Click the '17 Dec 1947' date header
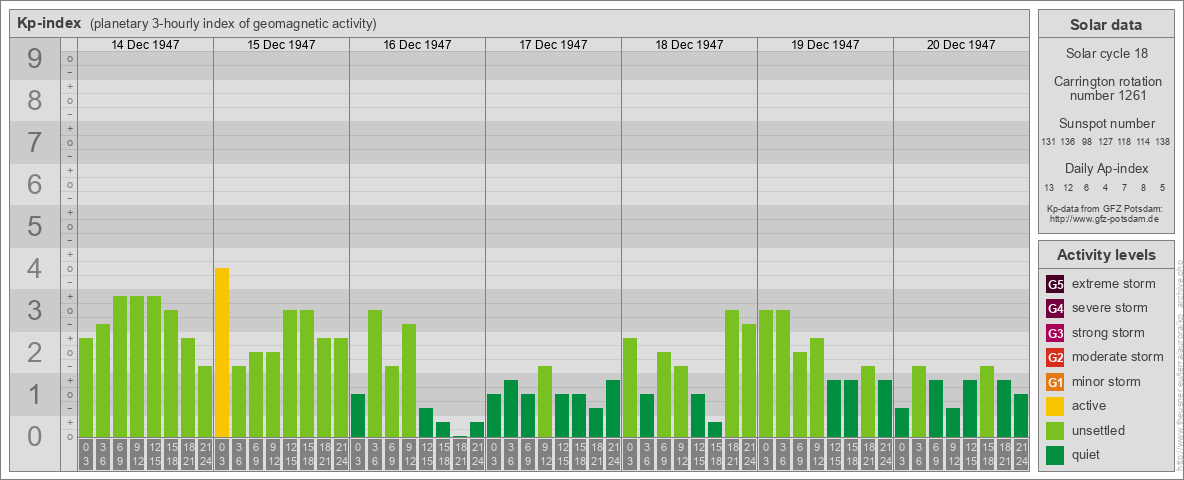This screenshot has height=480, width=1184. click(553, 45)
